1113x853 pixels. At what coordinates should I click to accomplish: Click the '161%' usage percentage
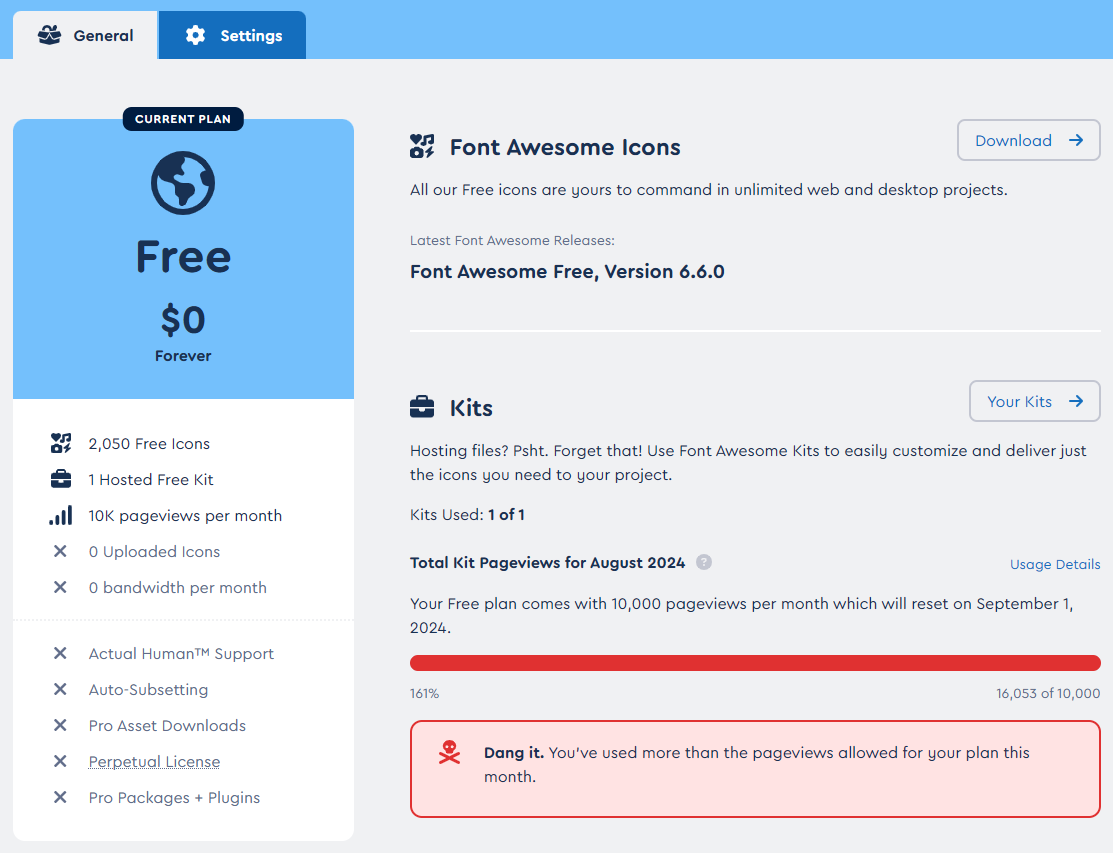coord(424,693)
